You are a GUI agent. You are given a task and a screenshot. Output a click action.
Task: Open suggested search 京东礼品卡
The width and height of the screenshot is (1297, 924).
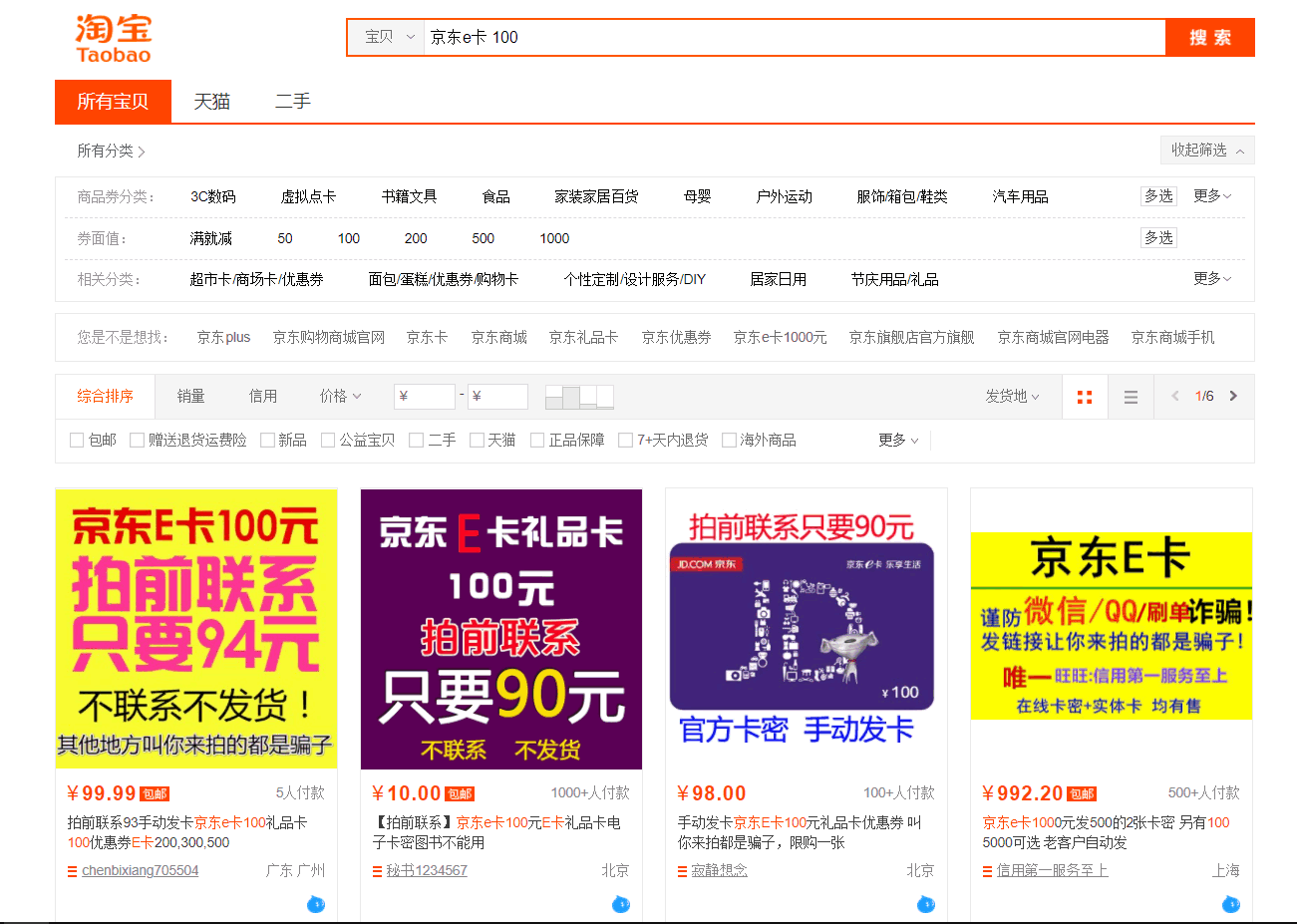[x=583, y=337]
